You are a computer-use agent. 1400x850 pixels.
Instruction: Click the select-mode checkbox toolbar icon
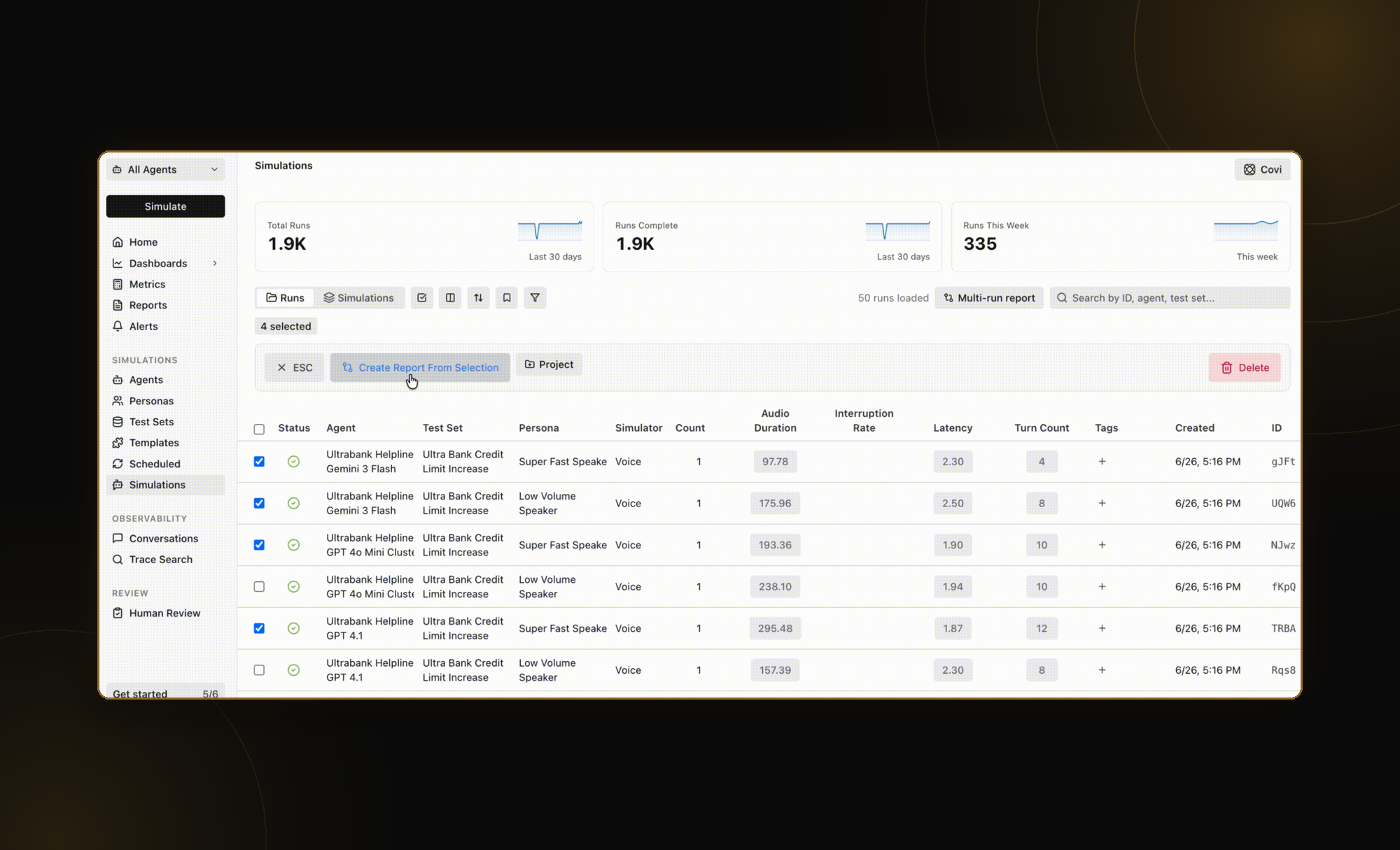[422, 297]
